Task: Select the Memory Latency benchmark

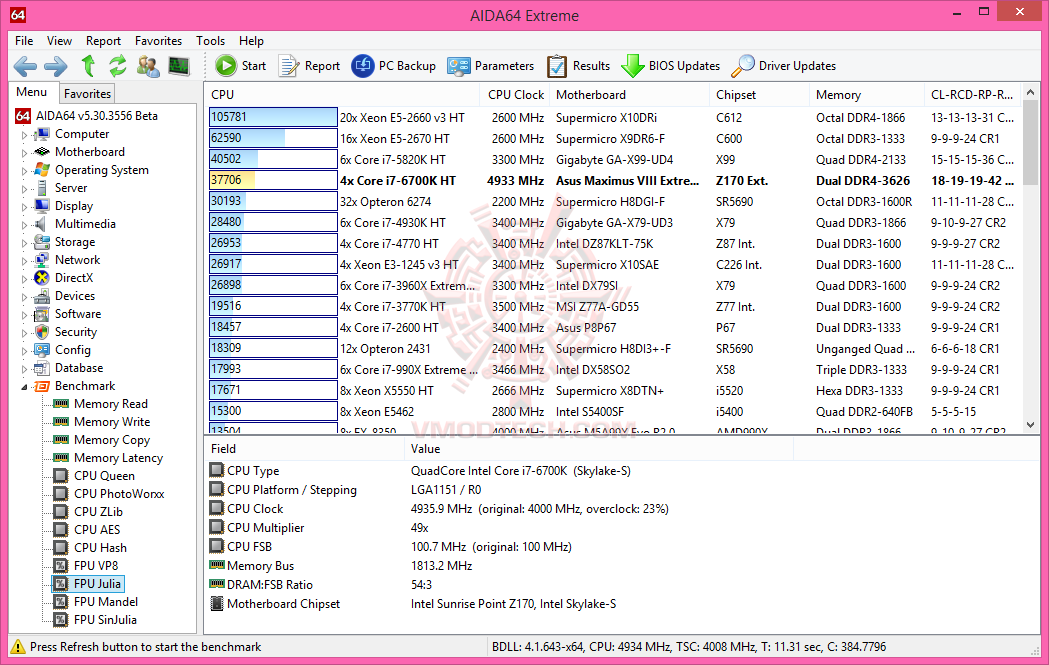Action: pos(118,458)
